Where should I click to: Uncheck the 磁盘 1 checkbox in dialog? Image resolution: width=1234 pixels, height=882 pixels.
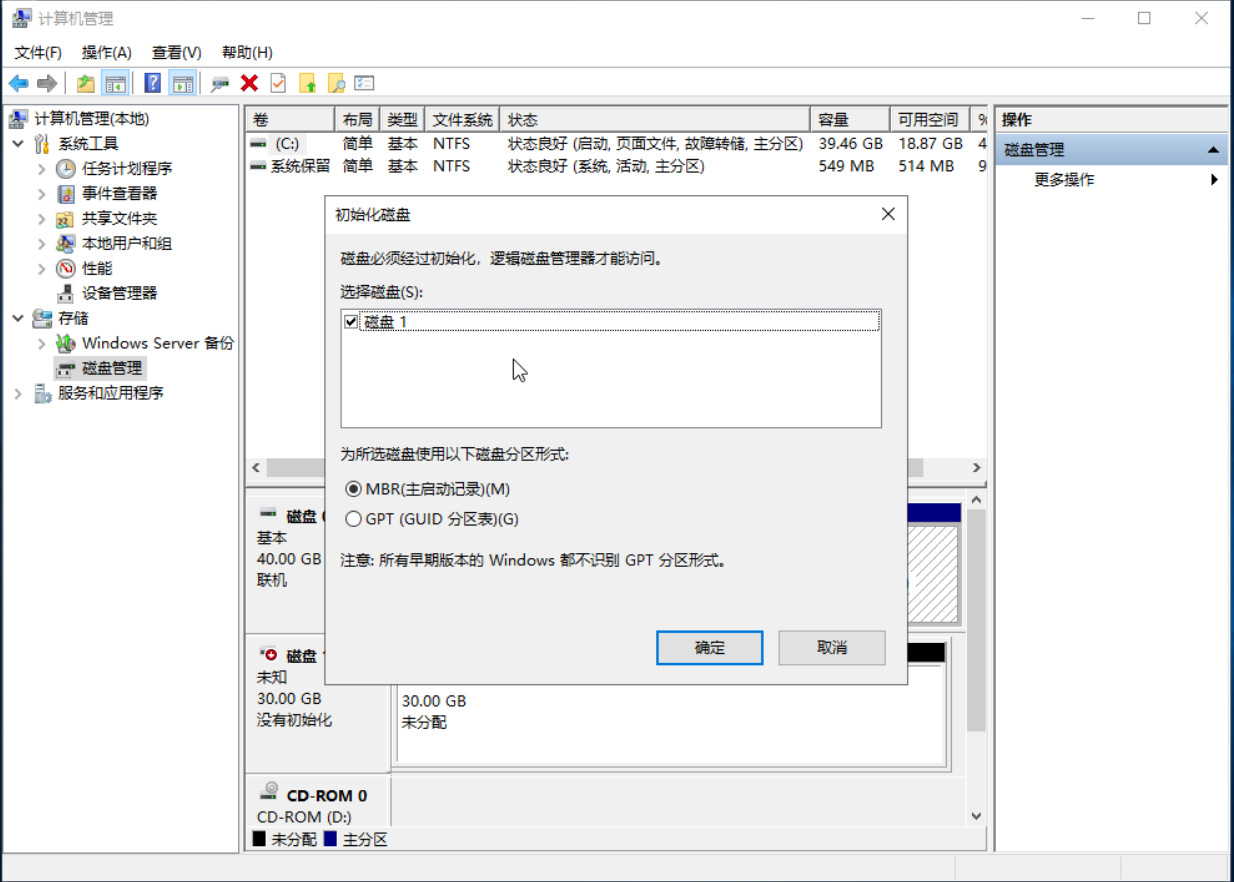click(350, 322)
